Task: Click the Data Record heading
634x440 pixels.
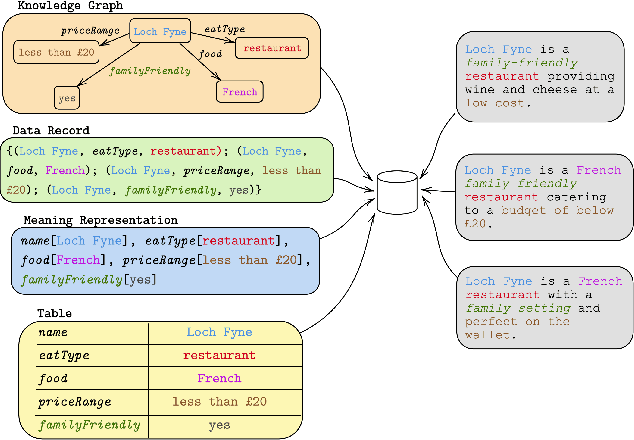Action: tap(51, 130)
